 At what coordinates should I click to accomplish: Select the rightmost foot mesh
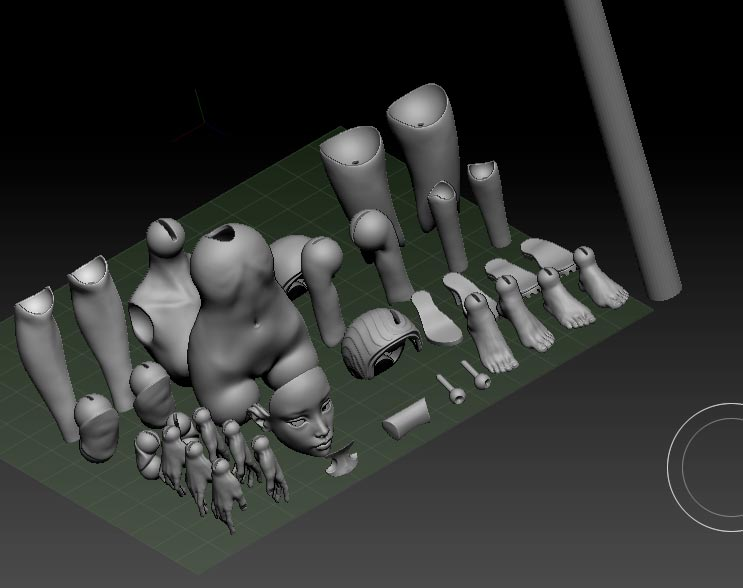click(x=599, y=277)
